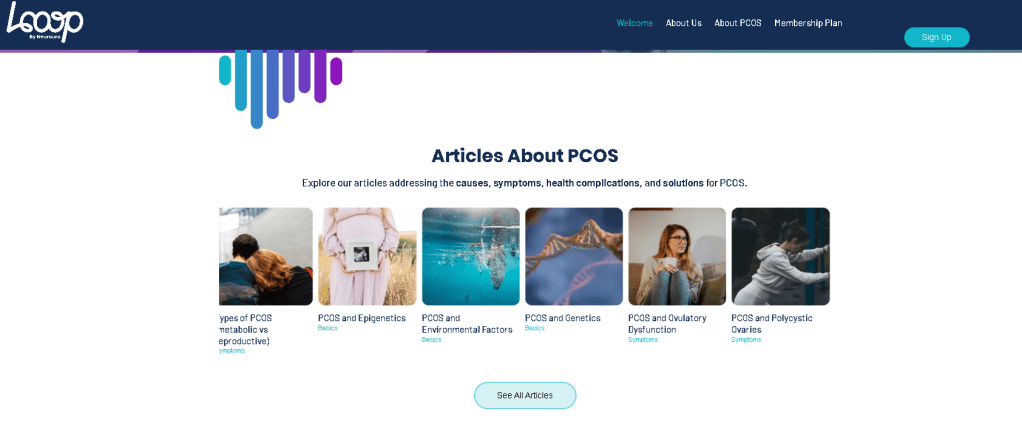Open the couple hugging article thumbnail
Screen dimensions: 1022x442
point(266,256)
